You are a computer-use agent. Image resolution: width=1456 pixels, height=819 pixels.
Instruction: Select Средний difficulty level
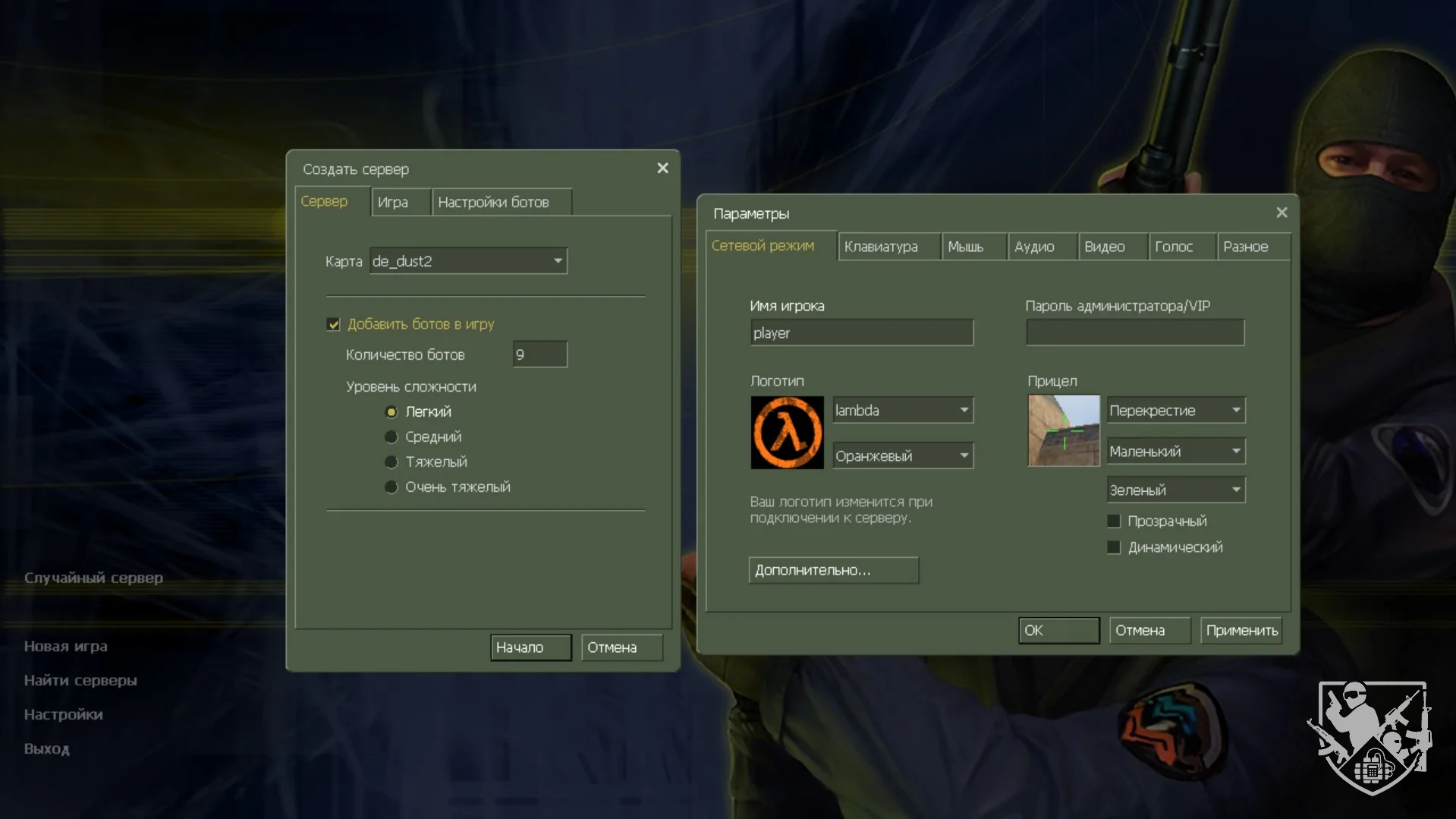pyautogui.click(x=392, y=437)
